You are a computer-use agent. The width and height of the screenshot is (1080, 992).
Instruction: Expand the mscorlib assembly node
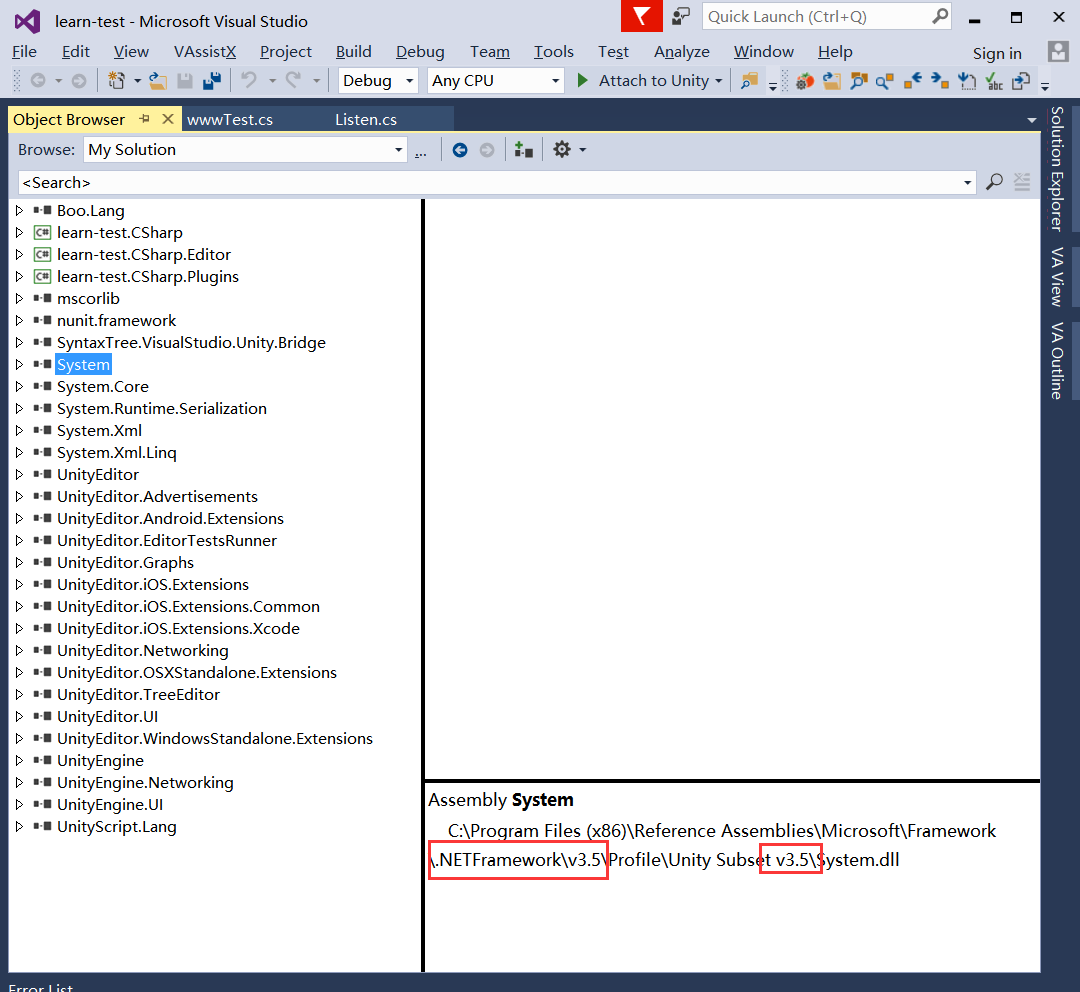click(x=19, y=298)
